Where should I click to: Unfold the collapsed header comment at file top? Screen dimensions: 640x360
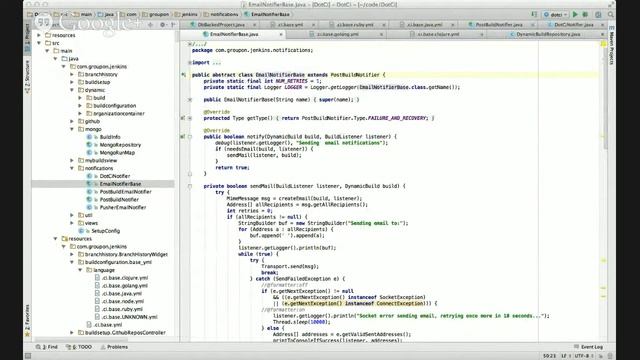pyautogui.click(x=190, y=44)
